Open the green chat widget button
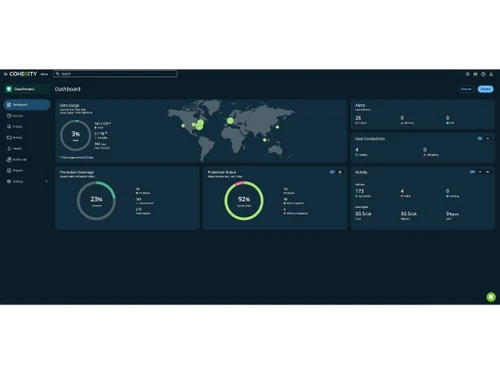 [491, 297]
